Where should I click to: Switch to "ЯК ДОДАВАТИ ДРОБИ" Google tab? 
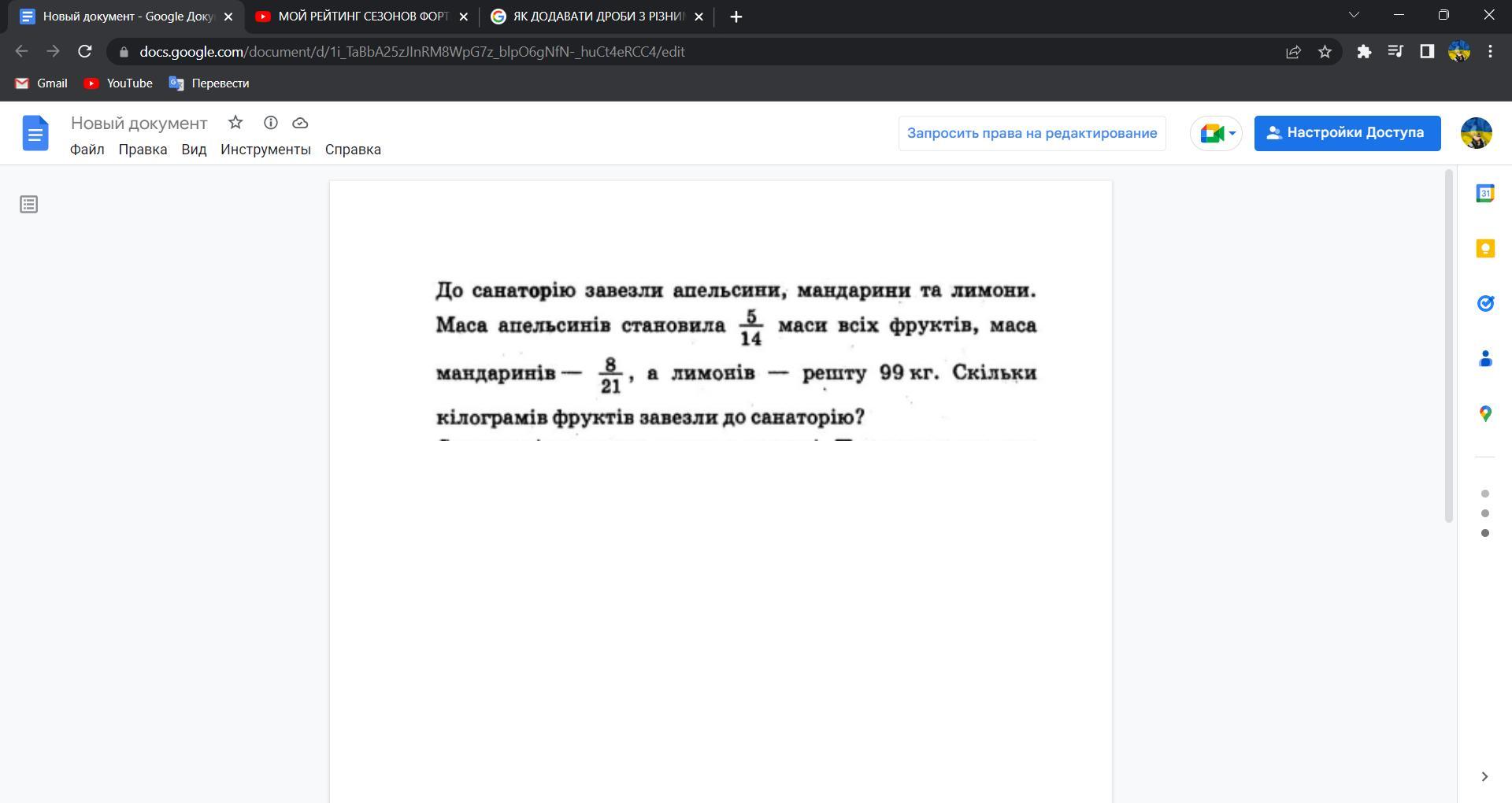coord(598,17)
